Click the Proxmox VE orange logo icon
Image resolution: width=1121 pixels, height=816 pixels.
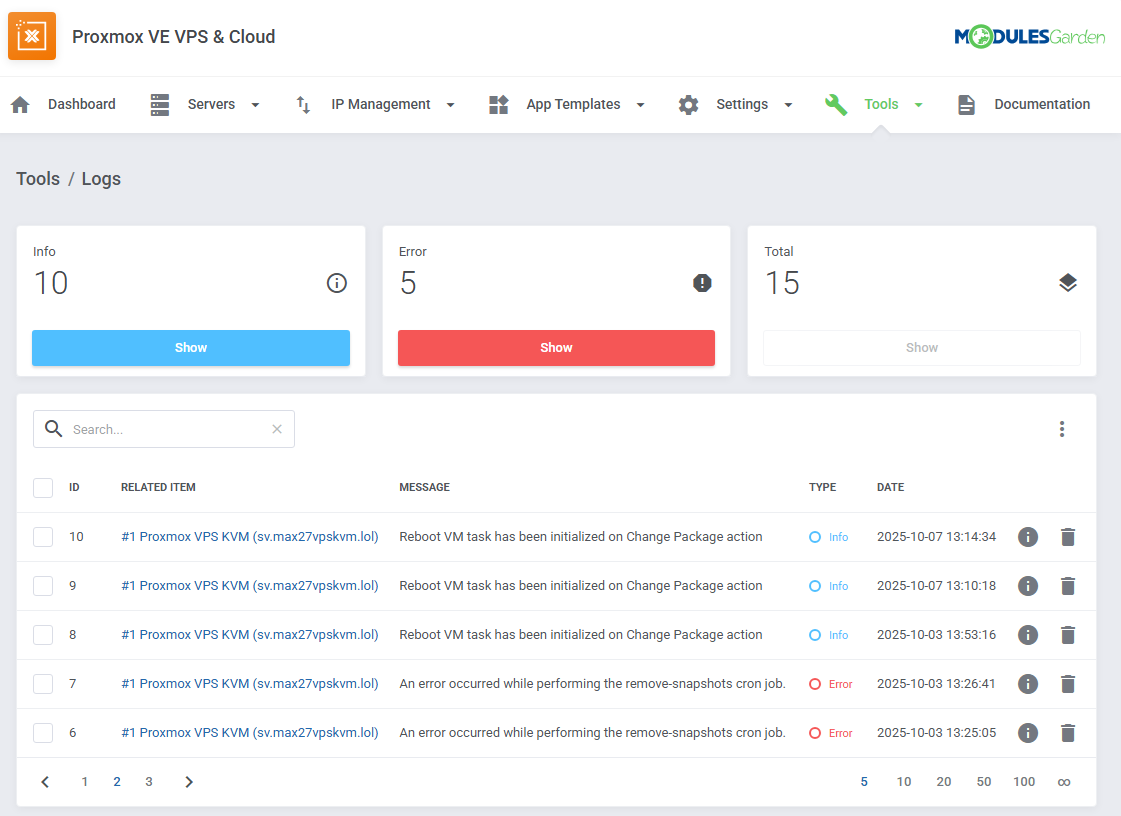(x=32, y=37)
